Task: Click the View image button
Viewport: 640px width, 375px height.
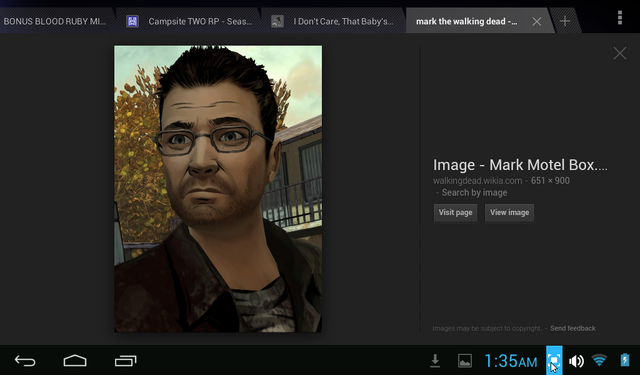Action: 509,213
